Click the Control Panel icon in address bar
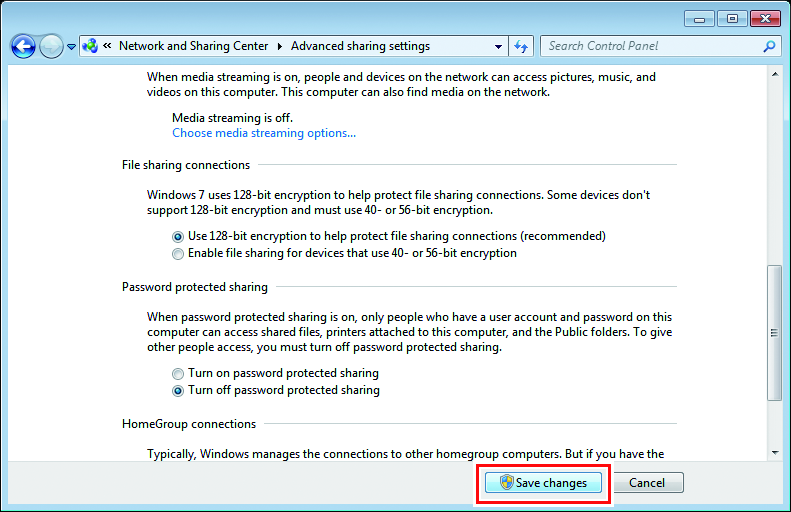 pyautogui.click(x=90, y=46)
